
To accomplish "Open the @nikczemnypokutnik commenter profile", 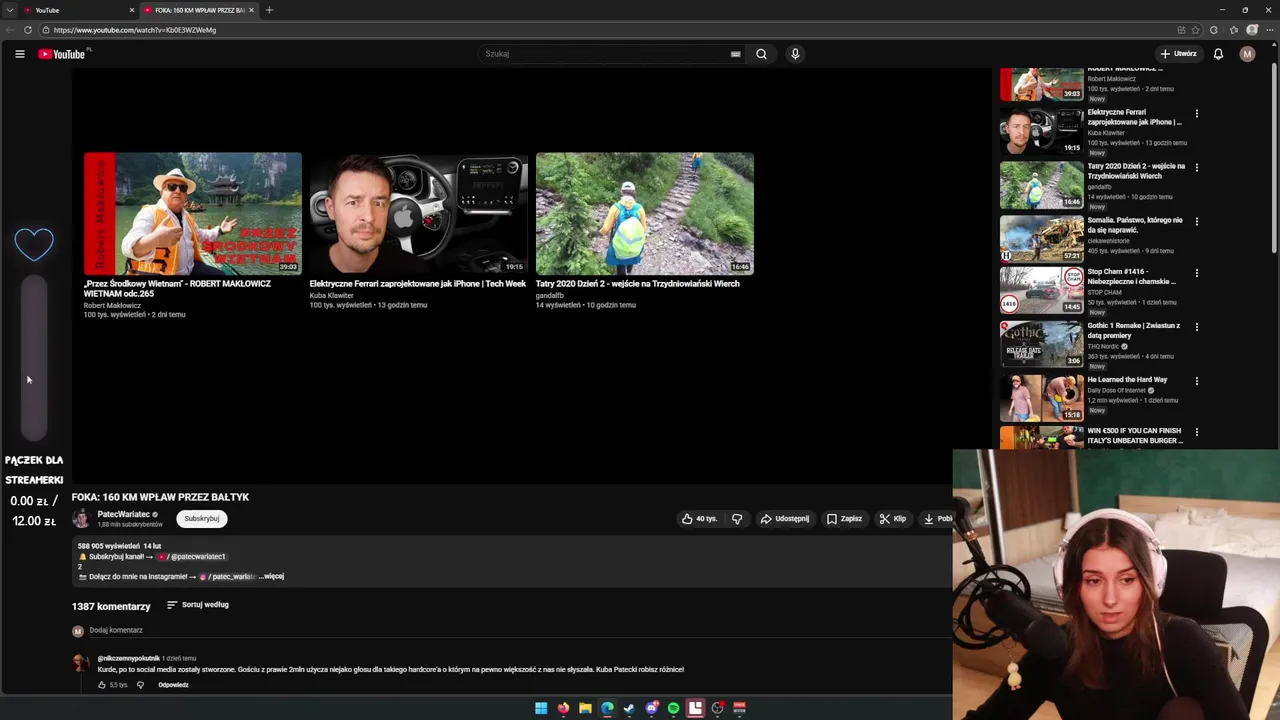I will (128, 658).
